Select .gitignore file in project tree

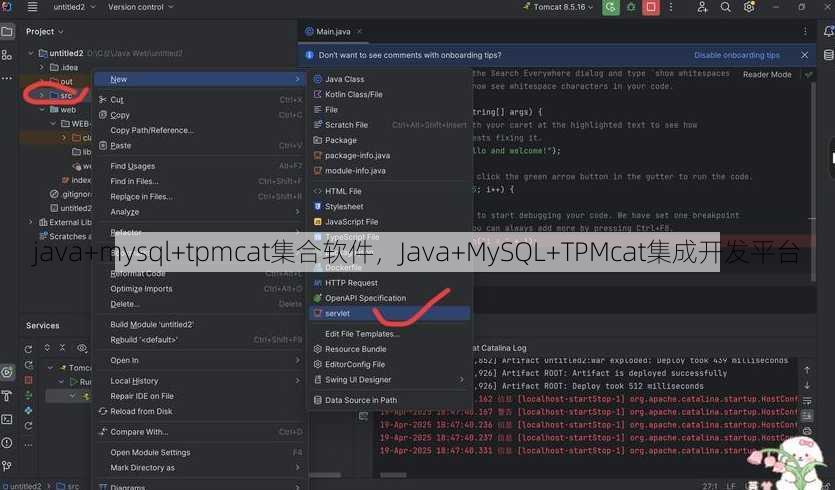(x=71, y=194)
